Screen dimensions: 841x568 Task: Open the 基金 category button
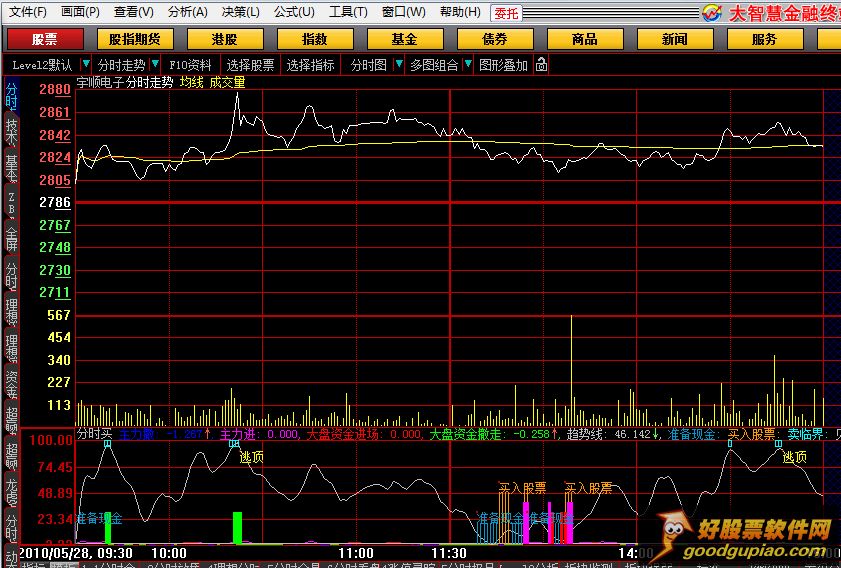click(x=404, y=39)
